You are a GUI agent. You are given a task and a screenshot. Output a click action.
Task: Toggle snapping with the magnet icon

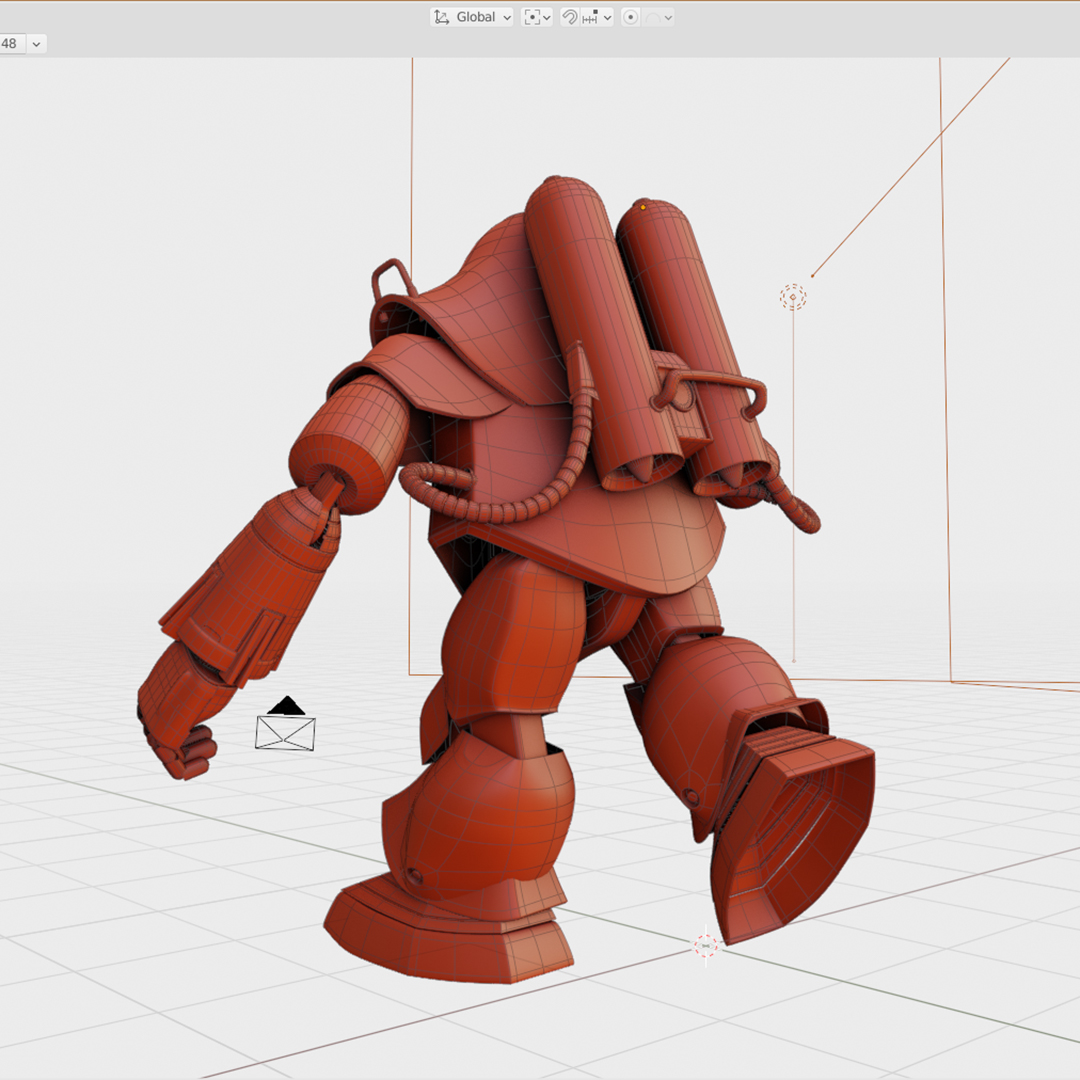570,17
